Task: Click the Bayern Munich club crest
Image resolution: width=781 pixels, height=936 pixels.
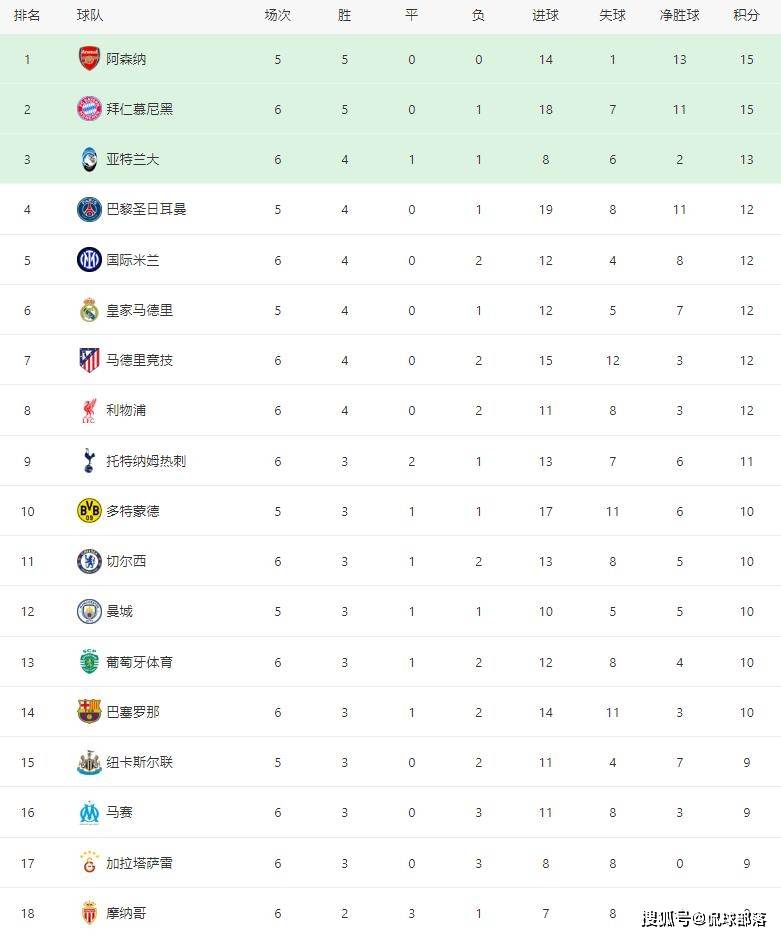Action: (90, 109)
